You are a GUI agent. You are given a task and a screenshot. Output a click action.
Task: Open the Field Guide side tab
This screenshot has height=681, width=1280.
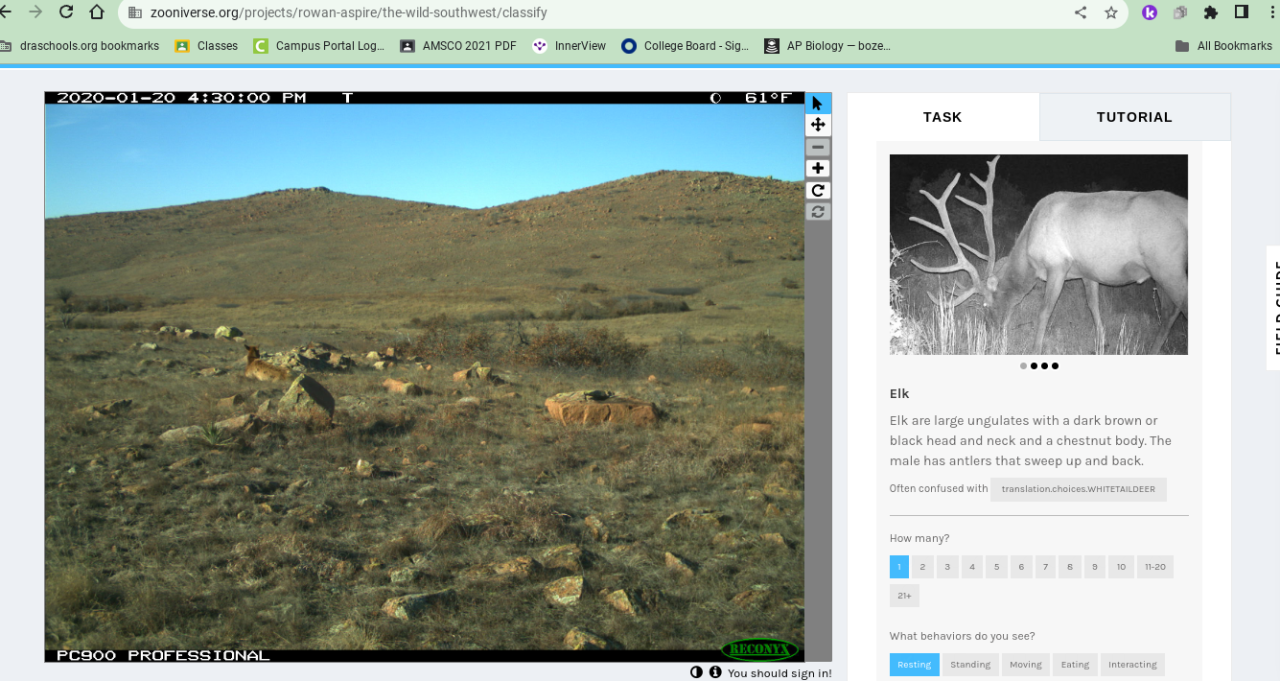pos(1273,308)
